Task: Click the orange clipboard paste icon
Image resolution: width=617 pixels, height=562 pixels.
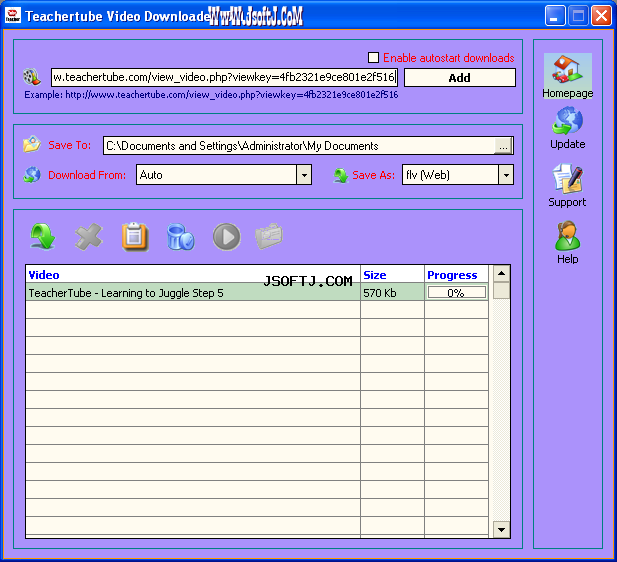Action: pyautogui.click(x=135, y=237)
